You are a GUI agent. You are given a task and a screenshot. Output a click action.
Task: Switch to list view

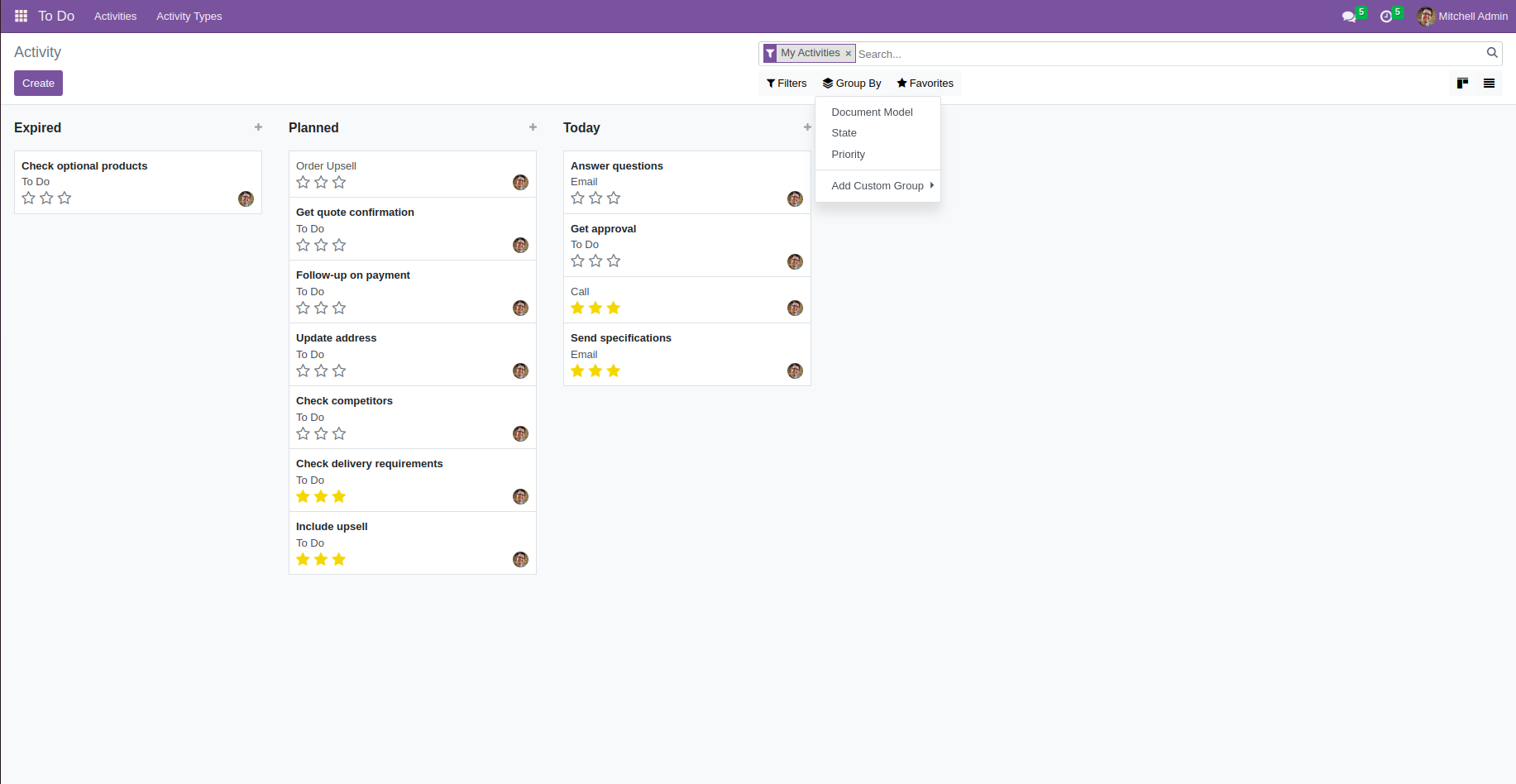pyautogui.click(x=1489, y=83)
